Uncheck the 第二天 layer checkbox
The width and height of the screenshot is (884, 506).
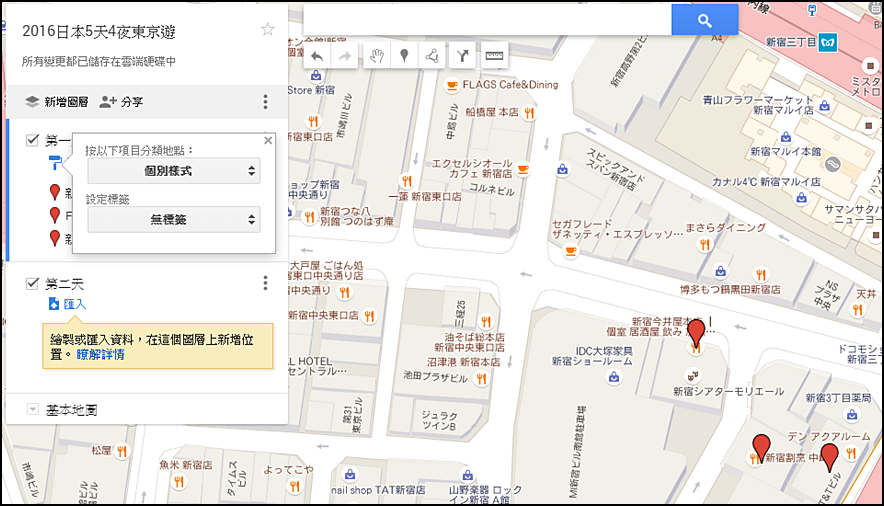click(32, 283)
